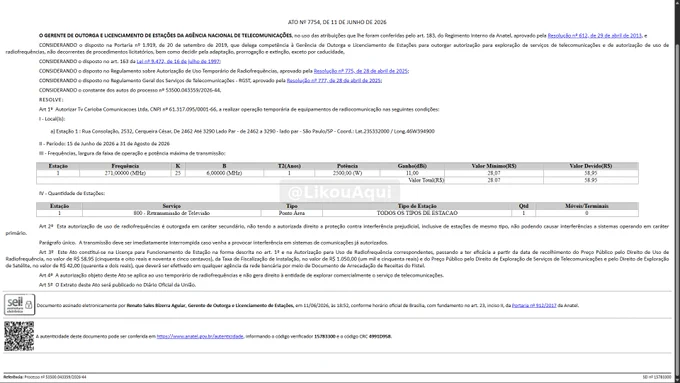The width and height of the screenshot is (680, 383).
Task: Click the QR code authenticity image
Action: tap(19, 336)
